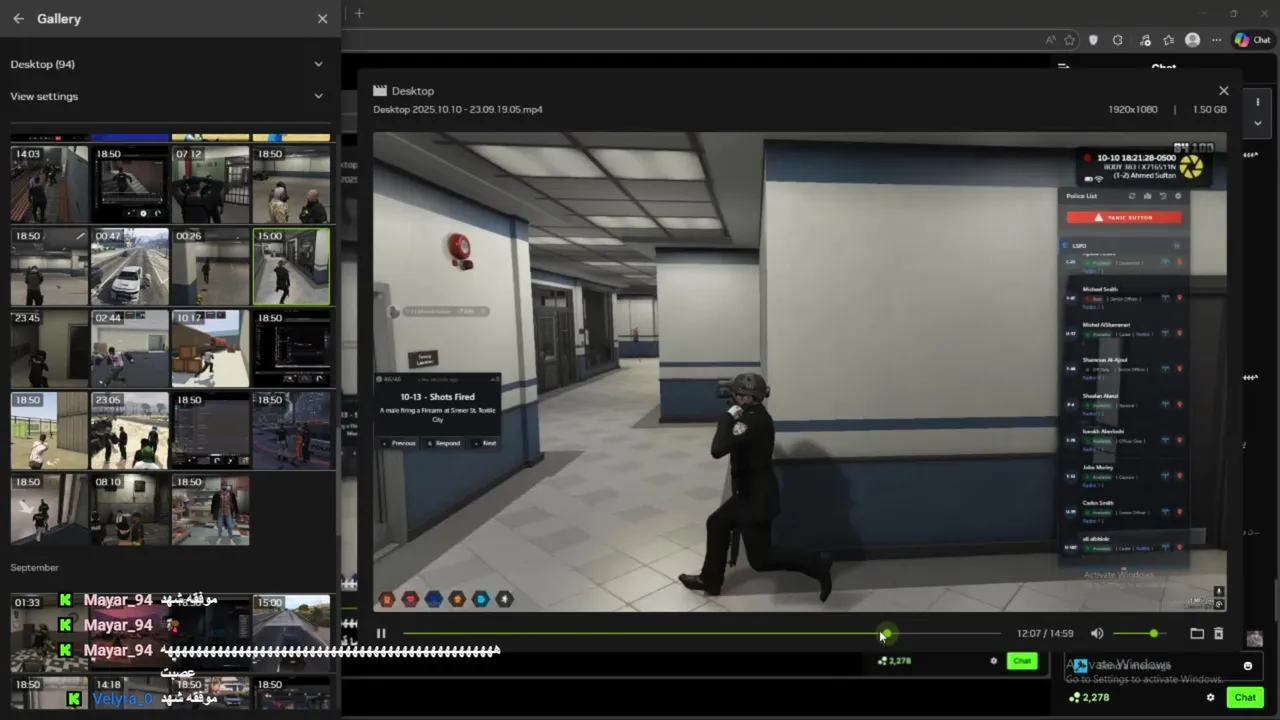Click the green Chat button bottom right
Image resolution: width=1280 pixels, height=720 pixels.
(x=1245, y=697)
